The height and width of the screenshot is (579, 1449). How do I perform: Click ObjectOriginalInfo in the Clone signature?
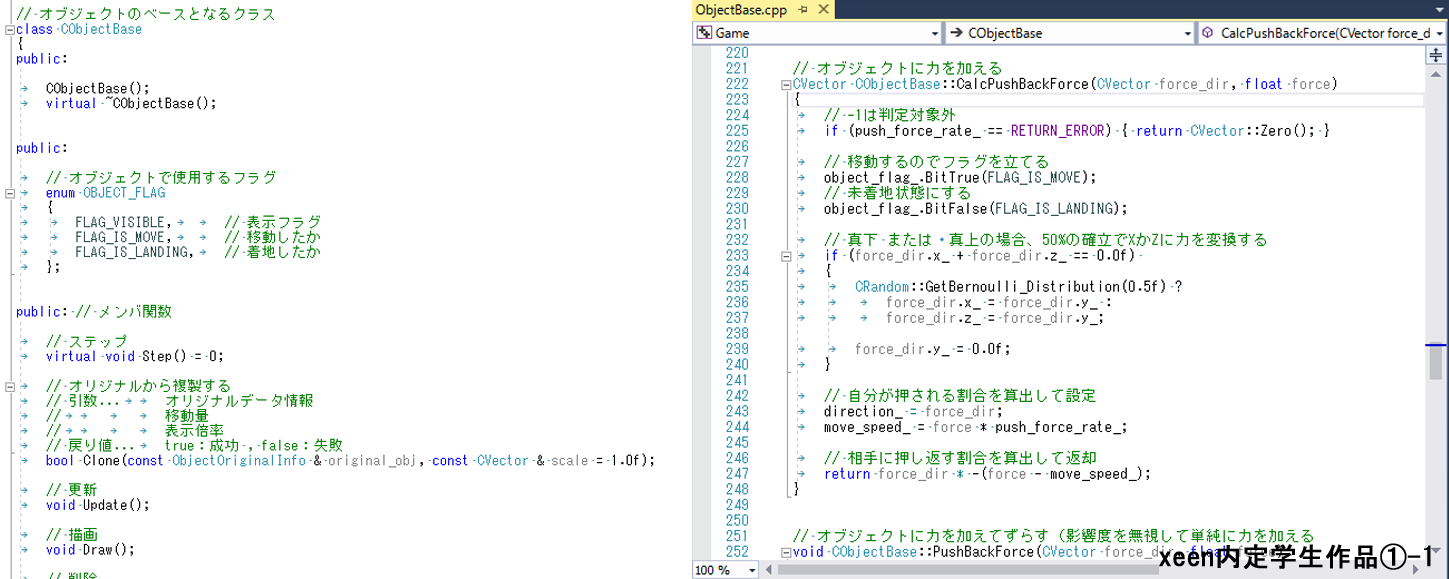239,461
